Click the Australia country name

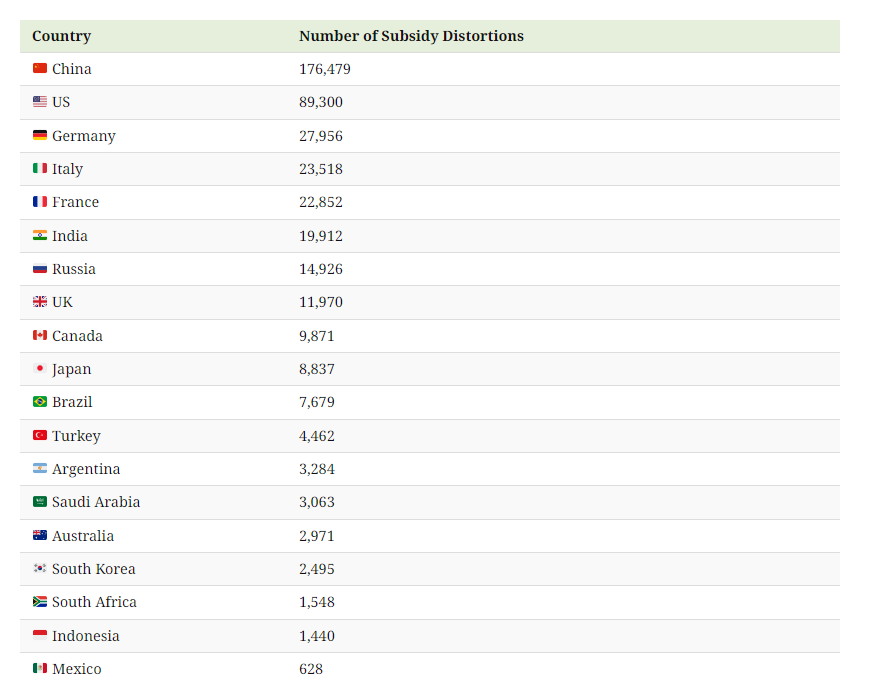[x=83, y=536]
